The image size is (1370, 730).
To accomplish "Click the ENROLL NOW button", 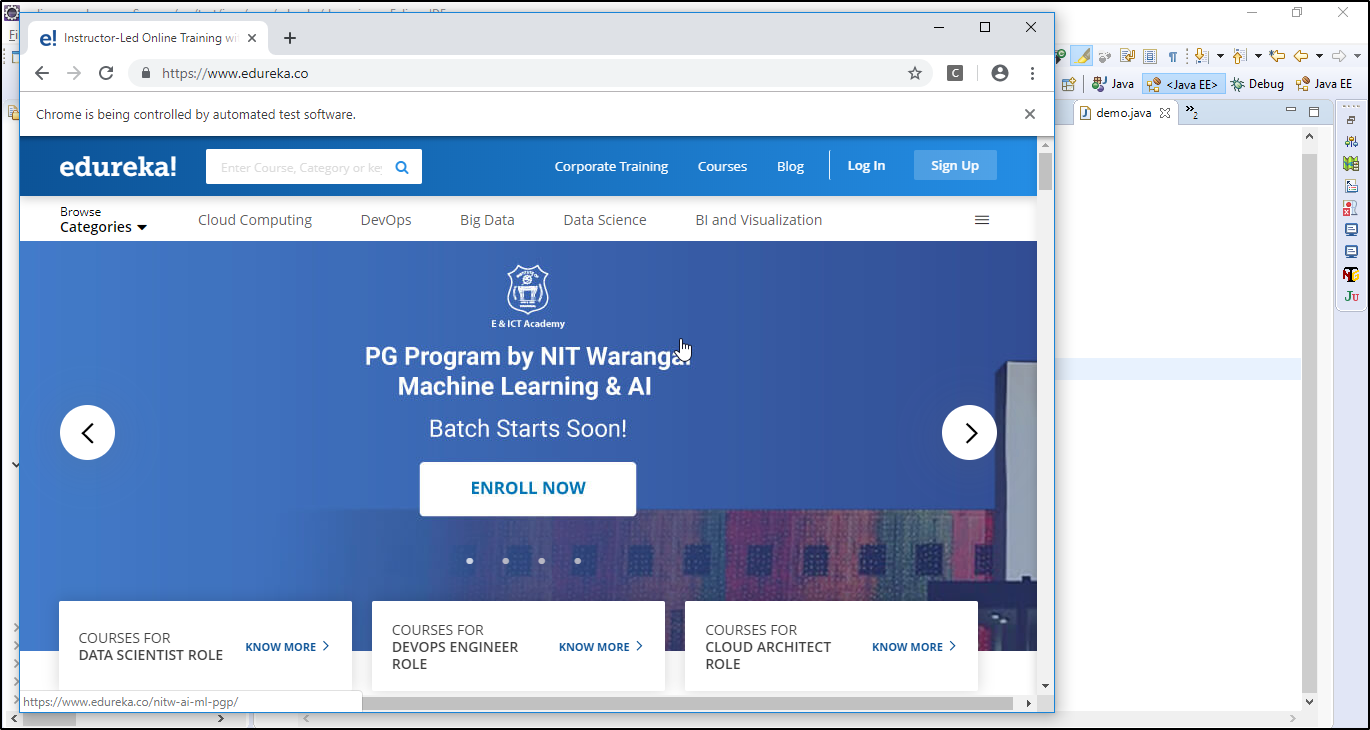I will point(527,488).
